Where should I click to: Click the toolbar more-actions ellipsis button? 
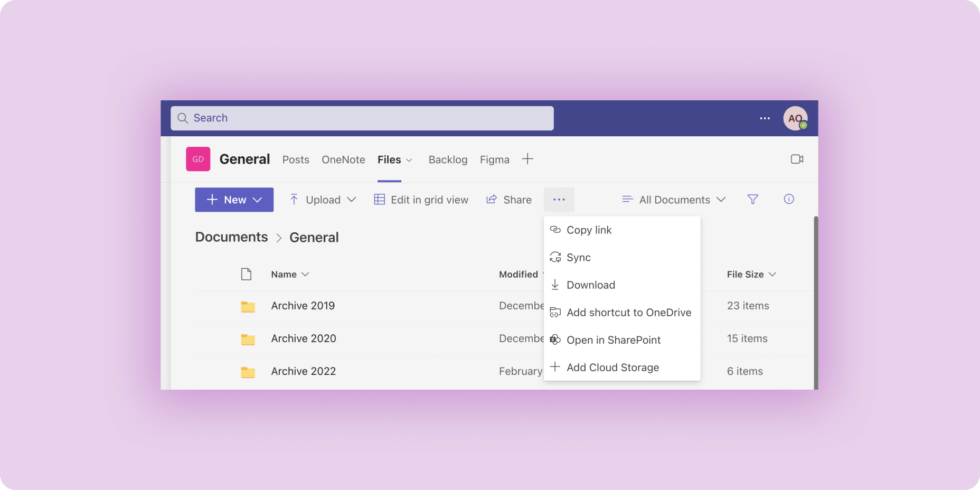[x=559, y=200]
